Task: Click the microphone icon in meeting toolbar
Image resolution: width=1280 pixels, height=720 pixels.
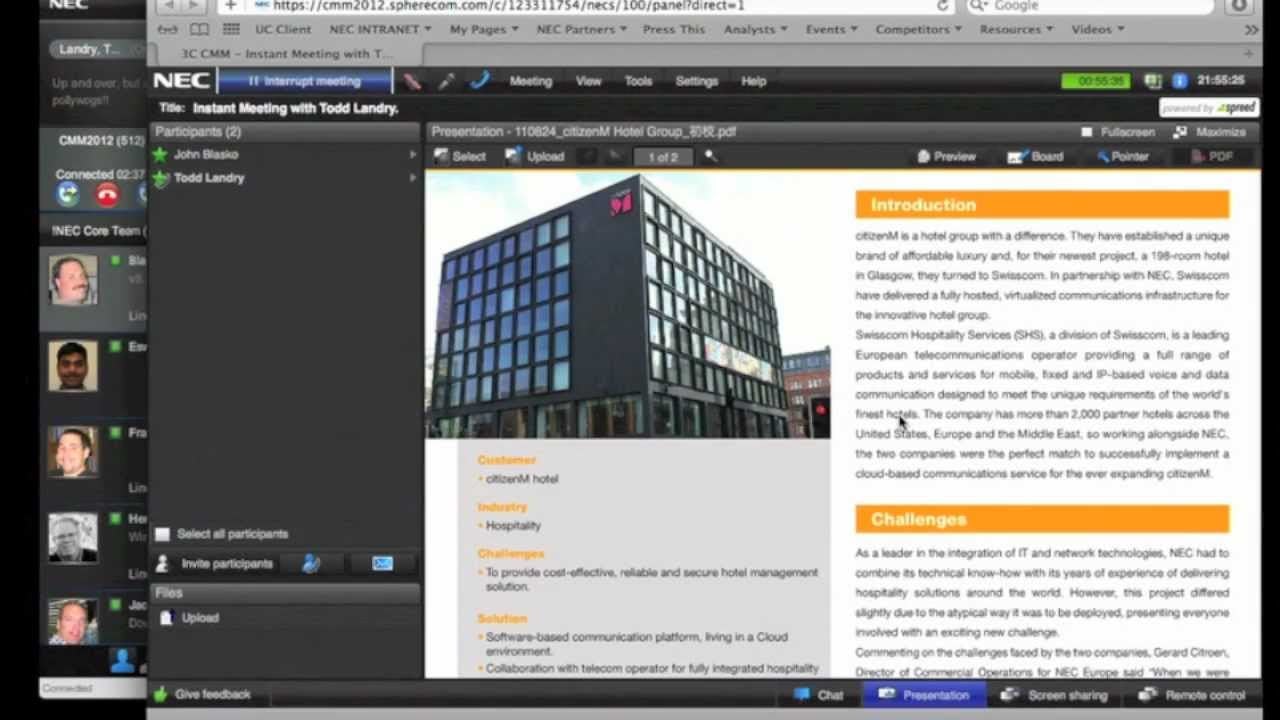Action: [x=446, y=81]
